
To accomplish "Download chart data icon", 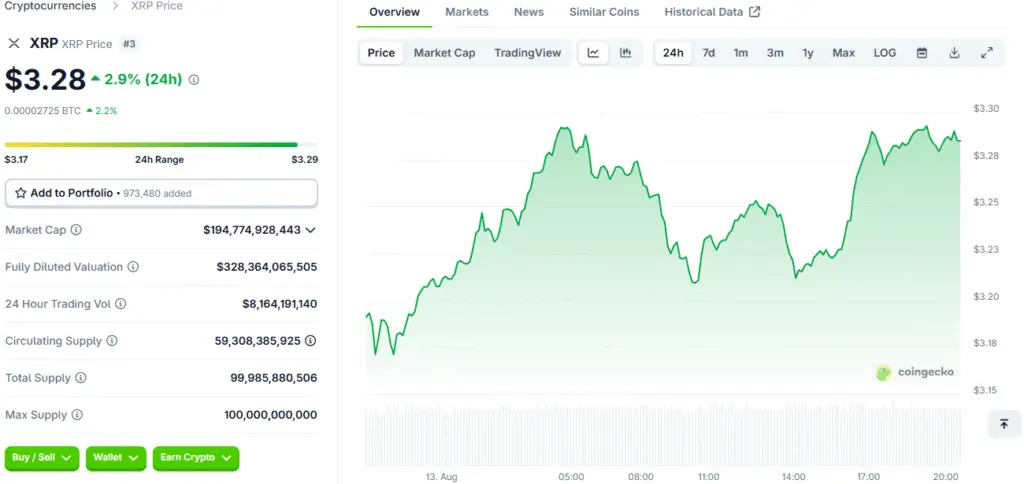I will (x=954, y=53).
